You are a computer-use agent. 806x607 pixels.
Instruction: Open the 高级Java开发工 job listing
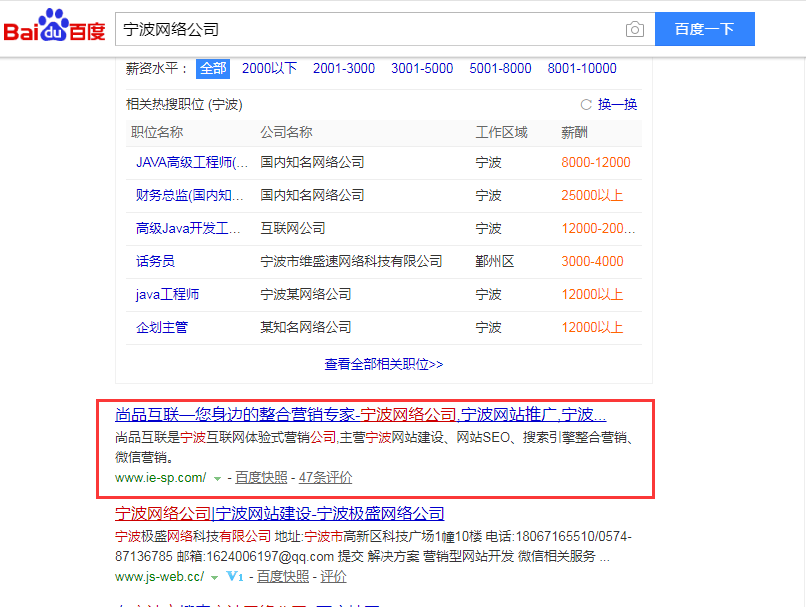point(188,228)
